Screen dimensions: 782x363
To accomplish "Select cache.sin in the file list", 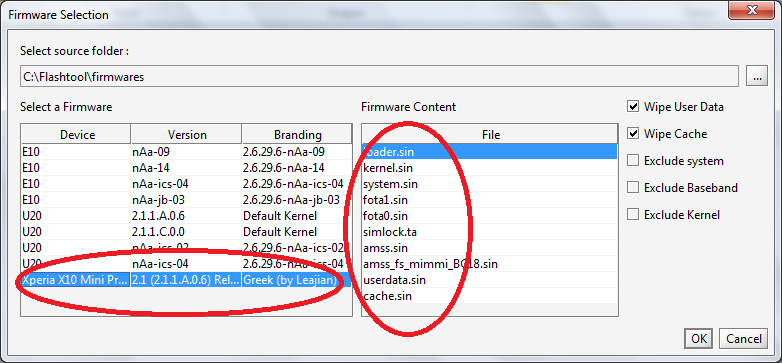I will pos(490,295).
